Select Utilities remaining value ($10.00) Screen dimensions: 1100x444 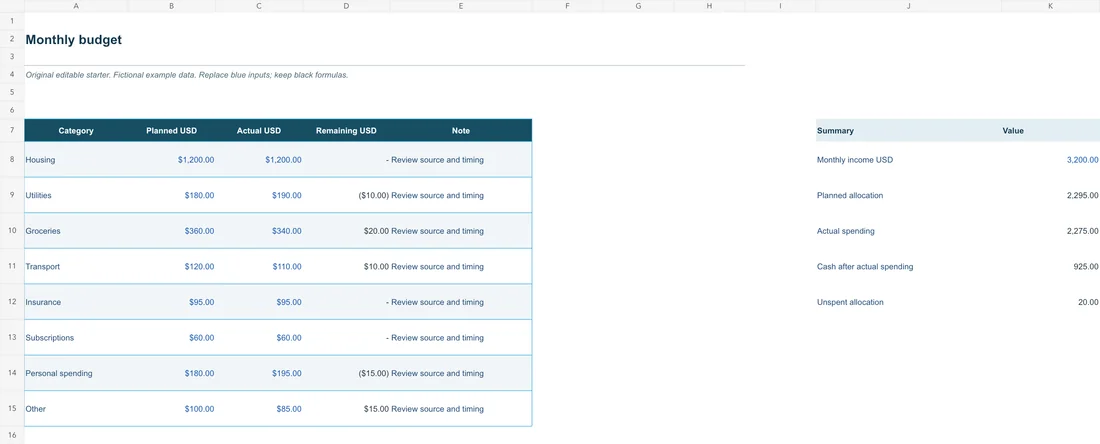pos(346,195)
